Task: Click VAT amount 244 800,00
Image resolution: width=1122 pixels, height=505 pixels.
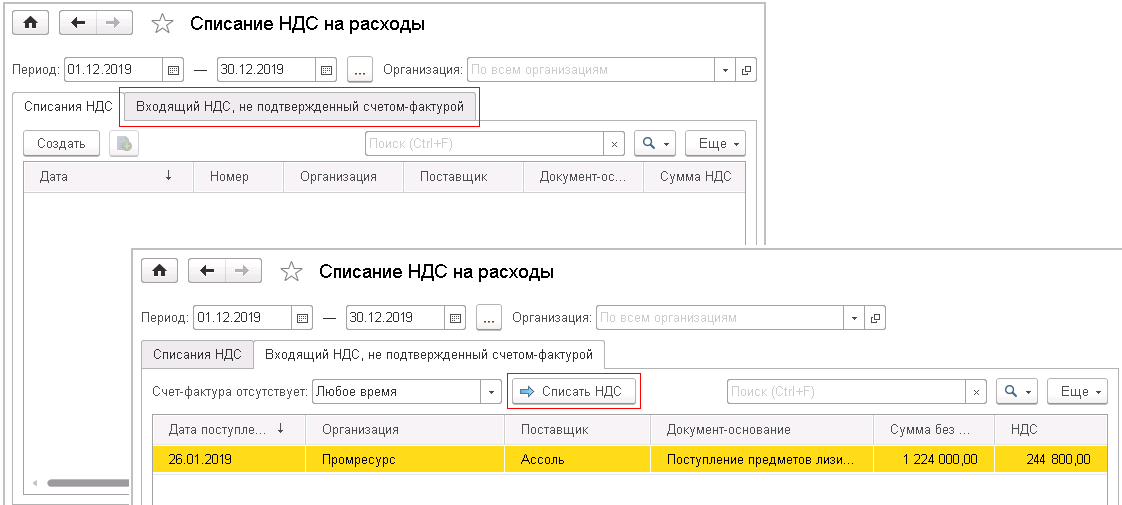Action: 1050,459
